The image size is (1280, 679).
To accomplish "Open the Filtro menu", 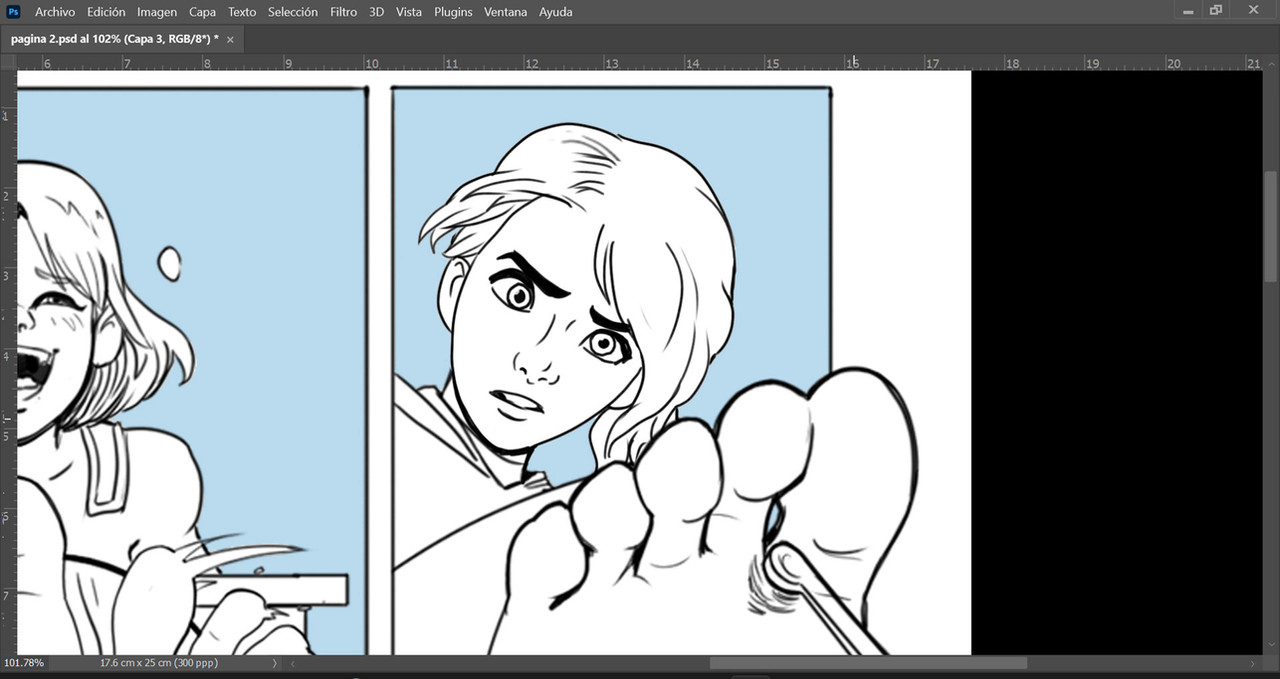I will (344, 12).
